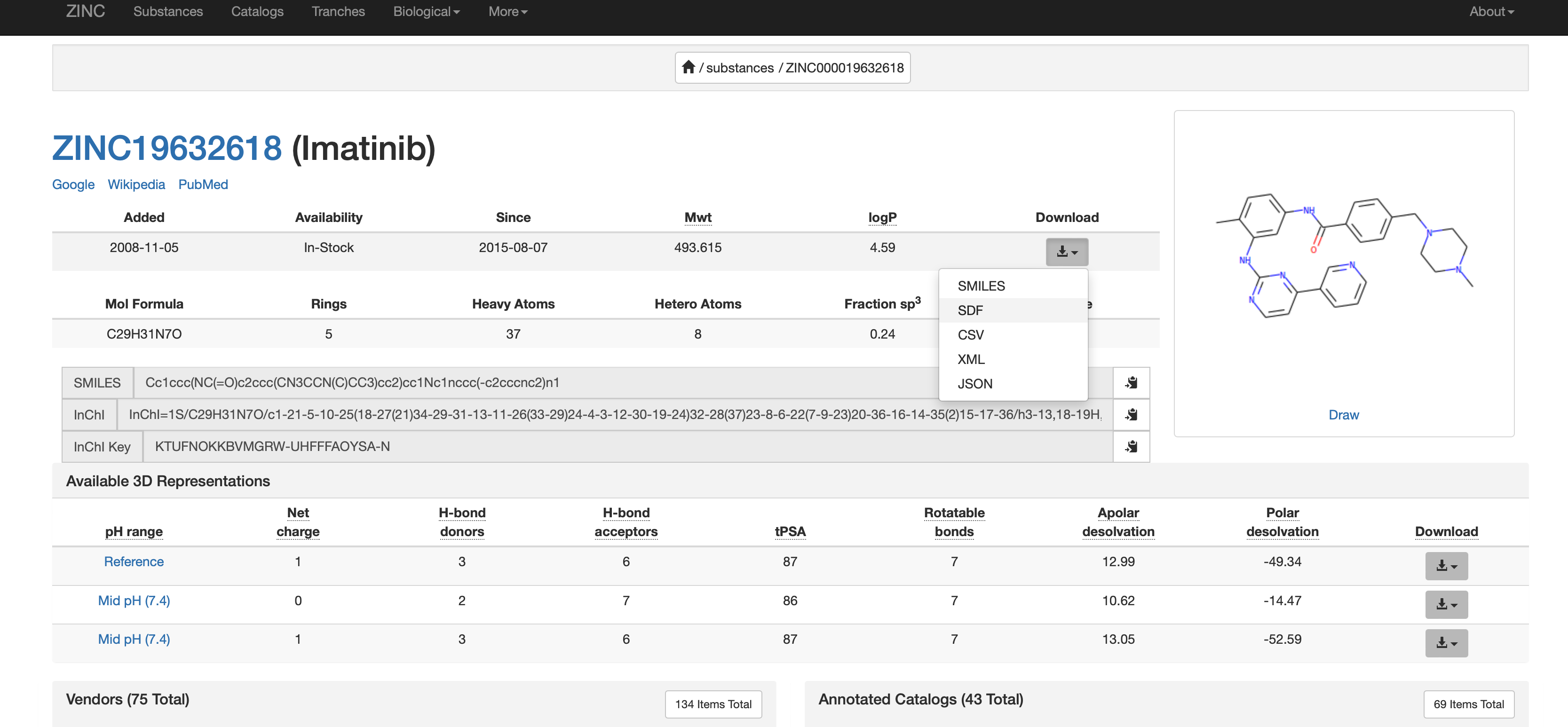Viewport: 1568px width, 727px height.
Task: Click the pH range column header
Action: pos(134,532)
